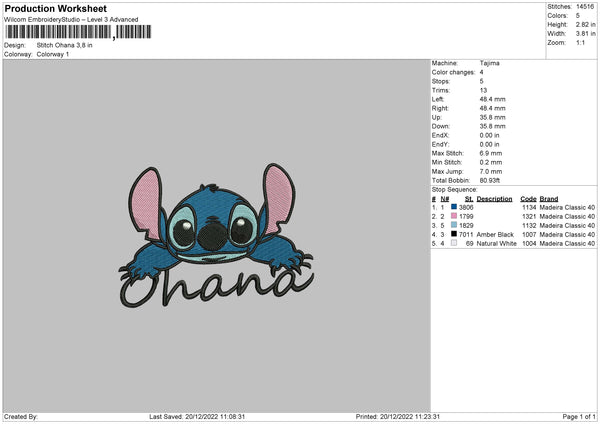Click the Stops value 5

point(481,82)
